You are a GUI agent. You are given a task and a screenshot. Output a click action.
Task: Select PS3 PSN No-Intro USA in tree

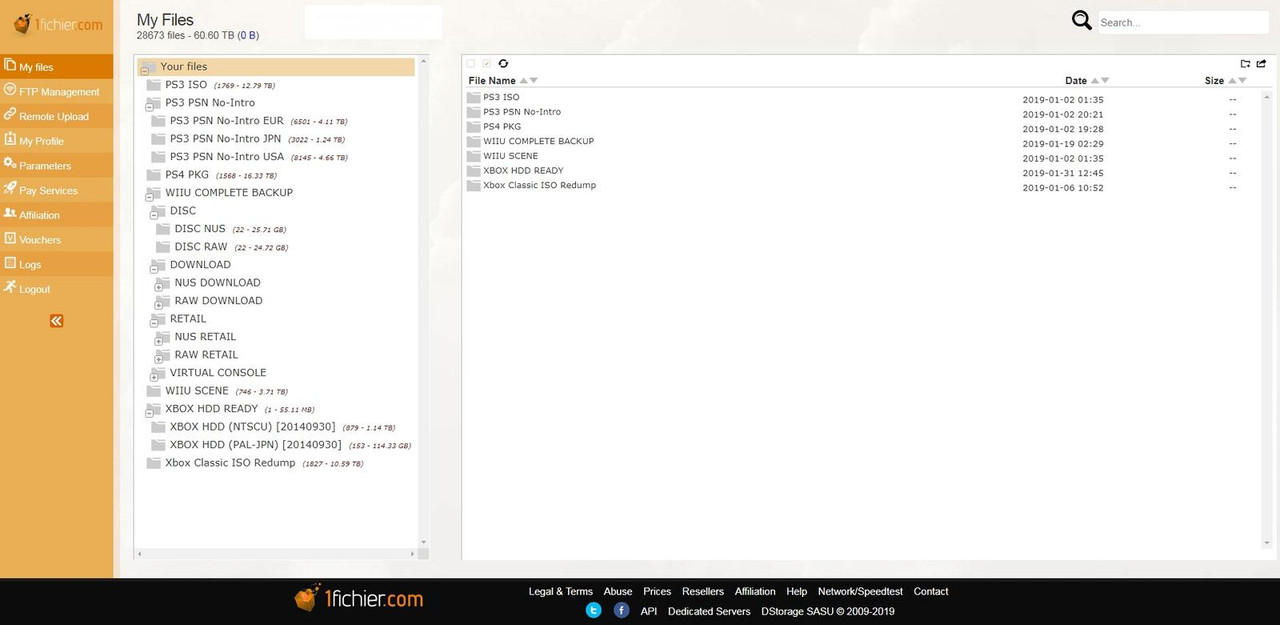click(227, 157)
